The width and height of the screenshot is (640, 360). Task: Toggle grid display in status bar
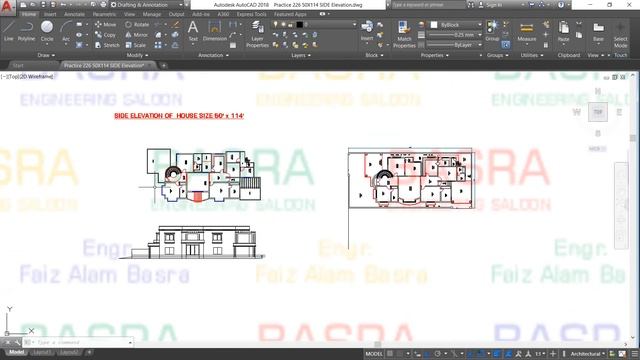tap(390, 354)
